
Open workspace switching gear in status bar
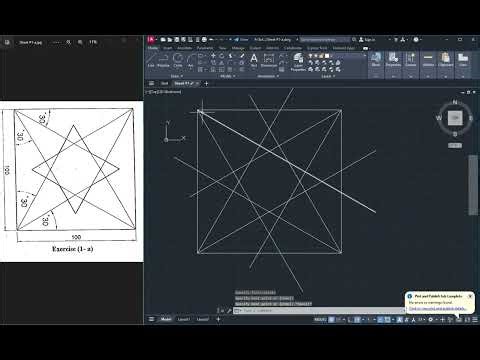tap(431, 319)
